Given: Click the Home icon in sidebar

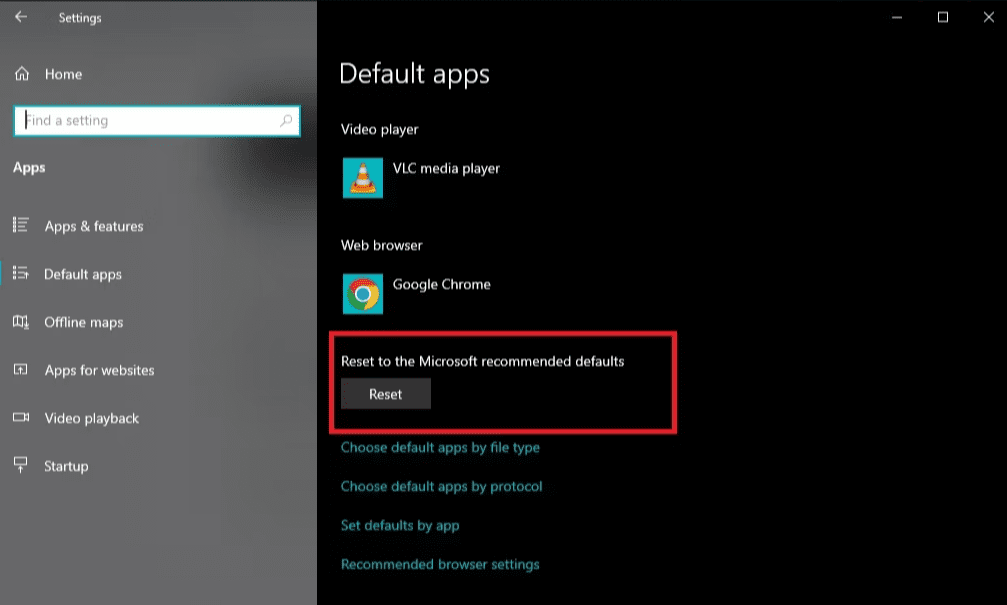Looking at the screenshot, I should [x=22, y=74].
